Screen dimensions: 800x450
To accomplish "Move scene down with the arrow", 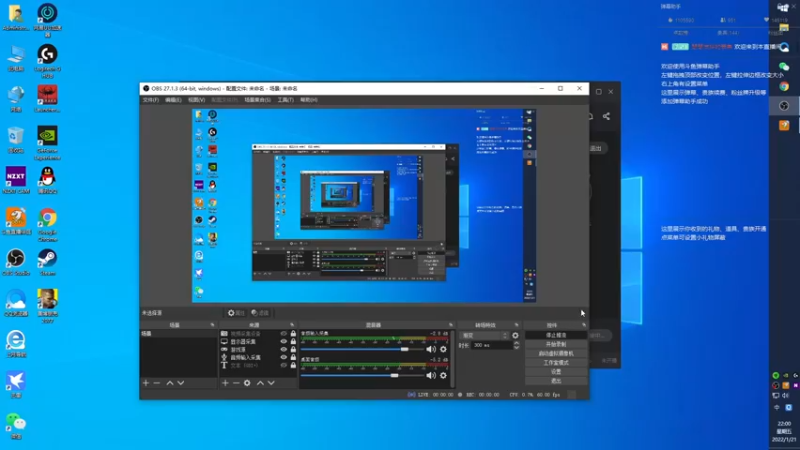I will [181, 383].
